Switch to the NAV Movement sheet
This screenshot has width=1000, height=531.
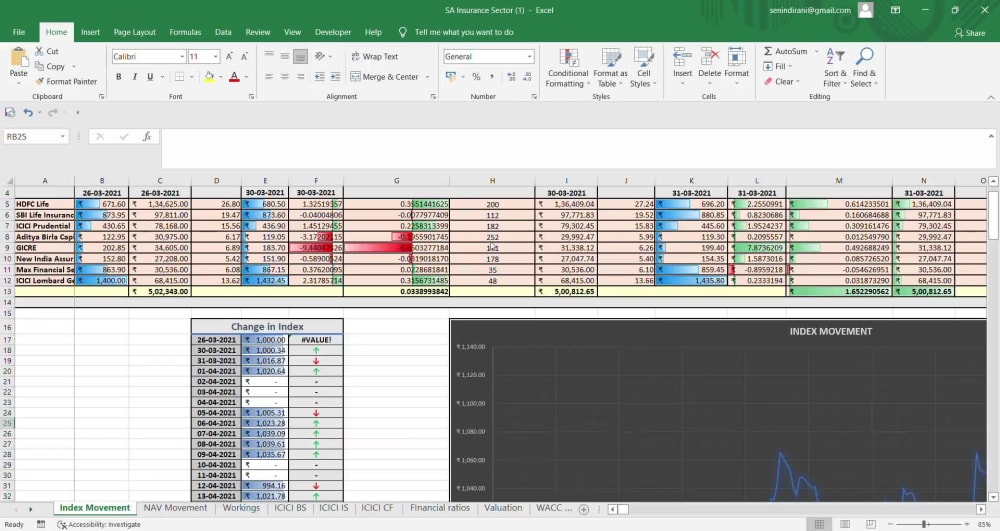click(x=175, y=508)
